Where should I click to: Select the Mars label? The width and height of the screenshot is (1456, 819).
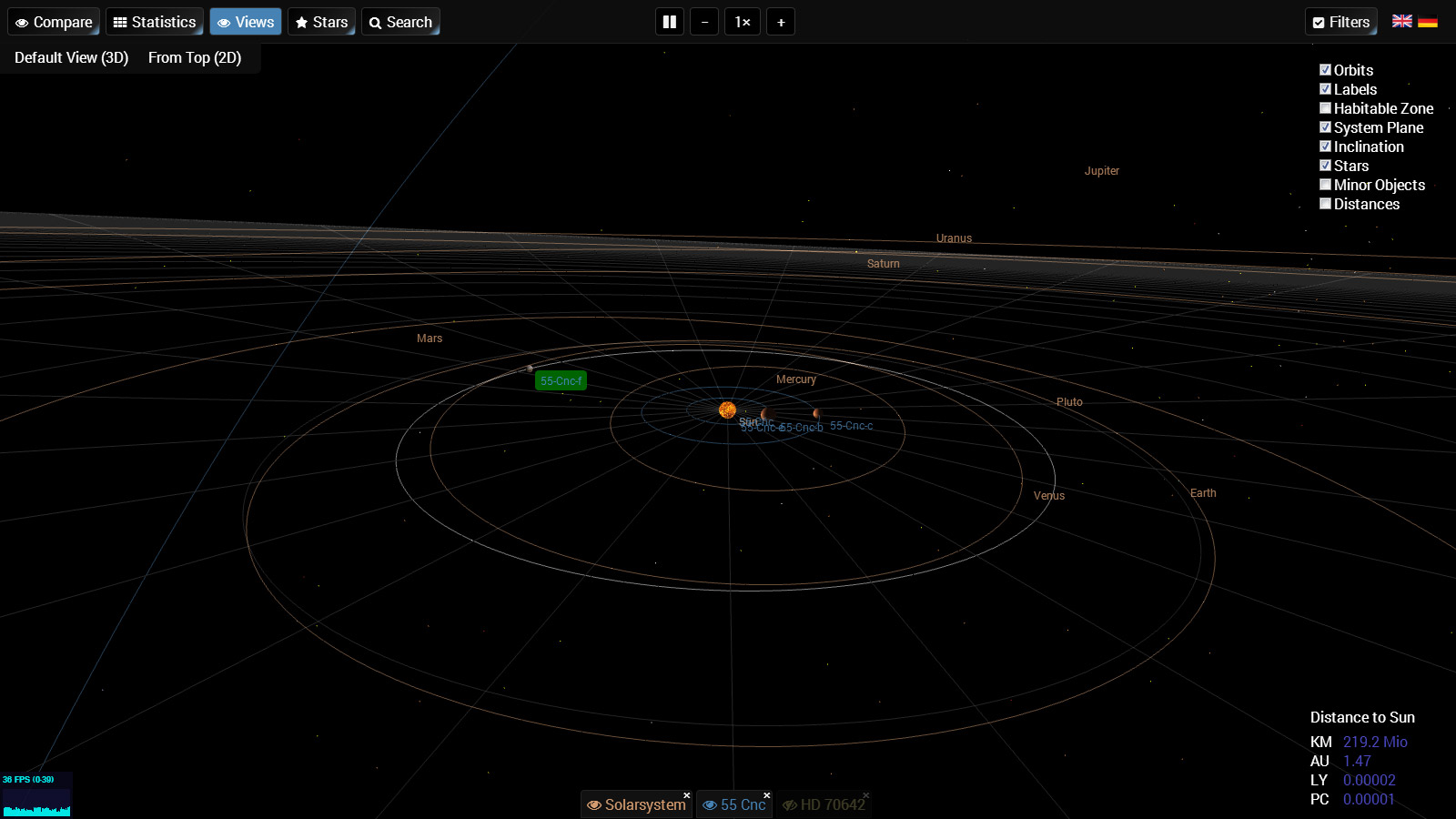point(430,339)
